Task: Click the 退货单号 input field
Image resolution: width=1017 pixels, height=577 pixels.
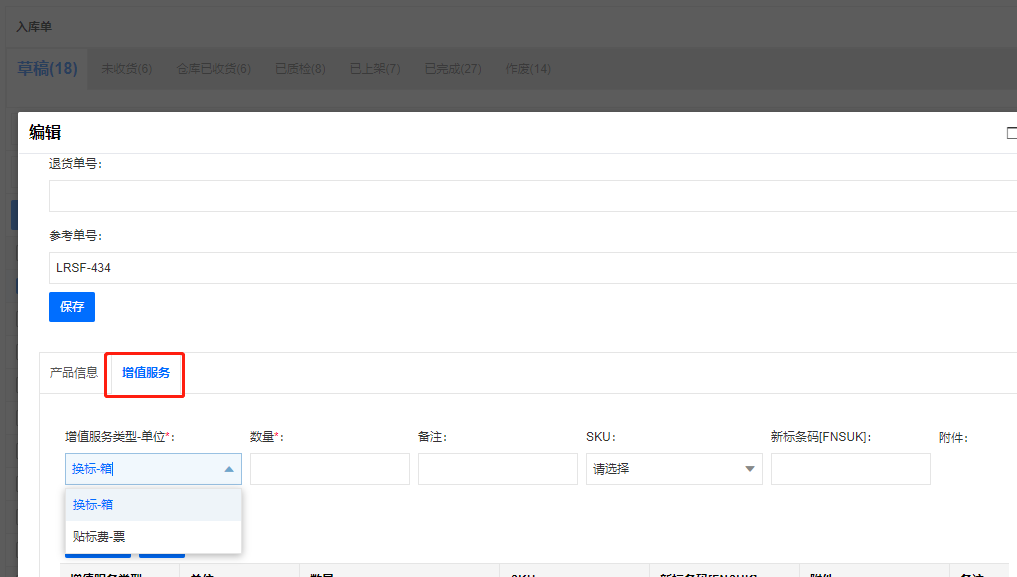Action: 533,196
